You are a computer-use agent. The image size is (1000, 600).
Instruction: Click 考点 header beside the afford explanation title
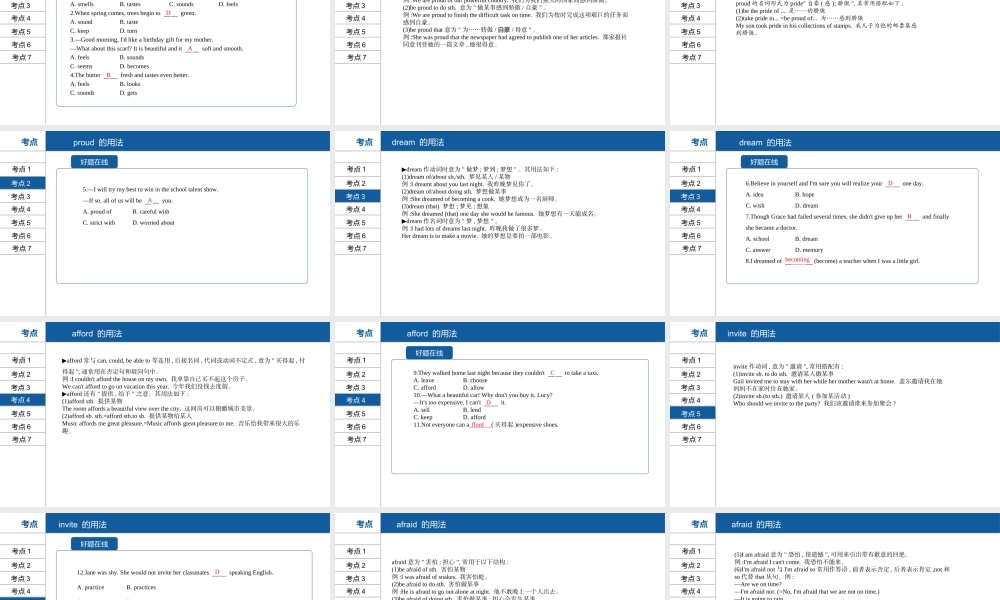click(x=29, y=333)
